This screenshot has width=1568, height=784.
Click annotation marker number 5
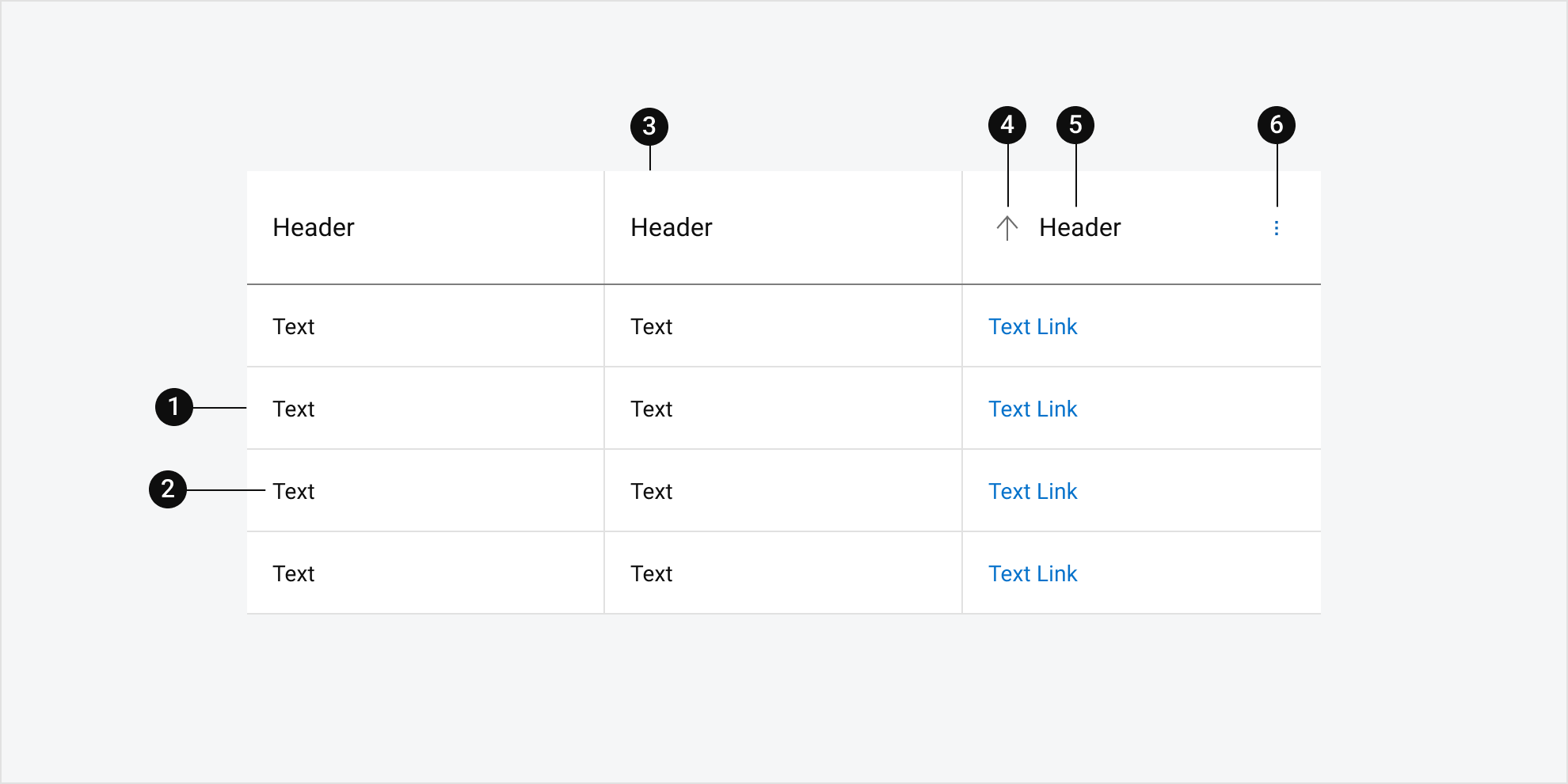[x=1075, y=125]
